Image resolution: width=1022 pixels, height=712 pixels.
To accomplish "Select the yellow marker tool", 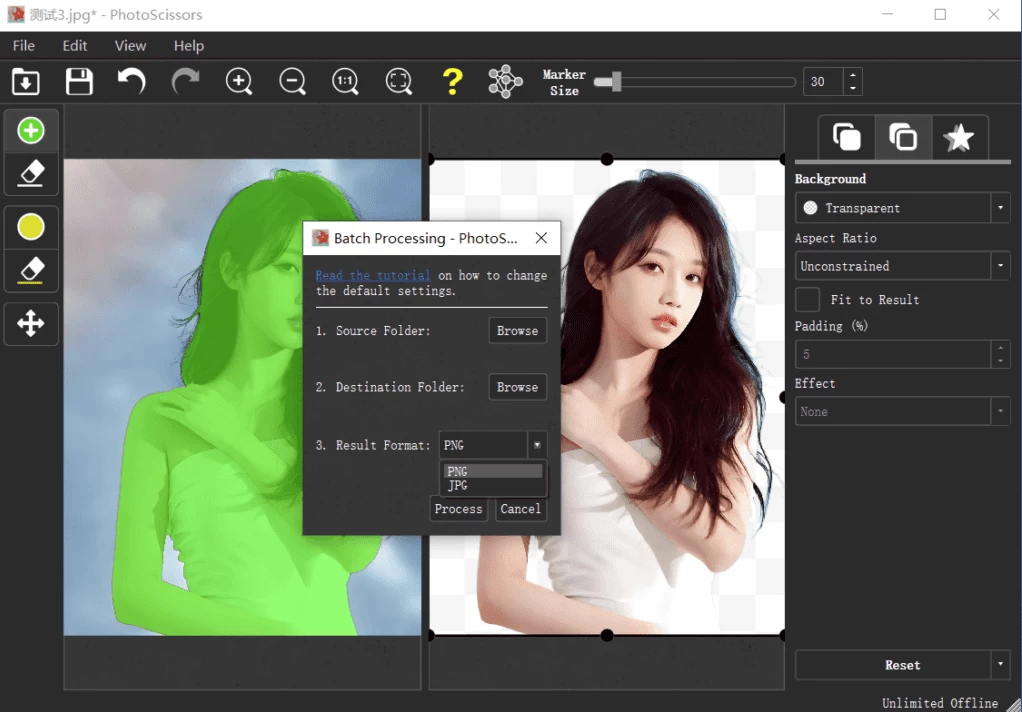I will (31, 228).
